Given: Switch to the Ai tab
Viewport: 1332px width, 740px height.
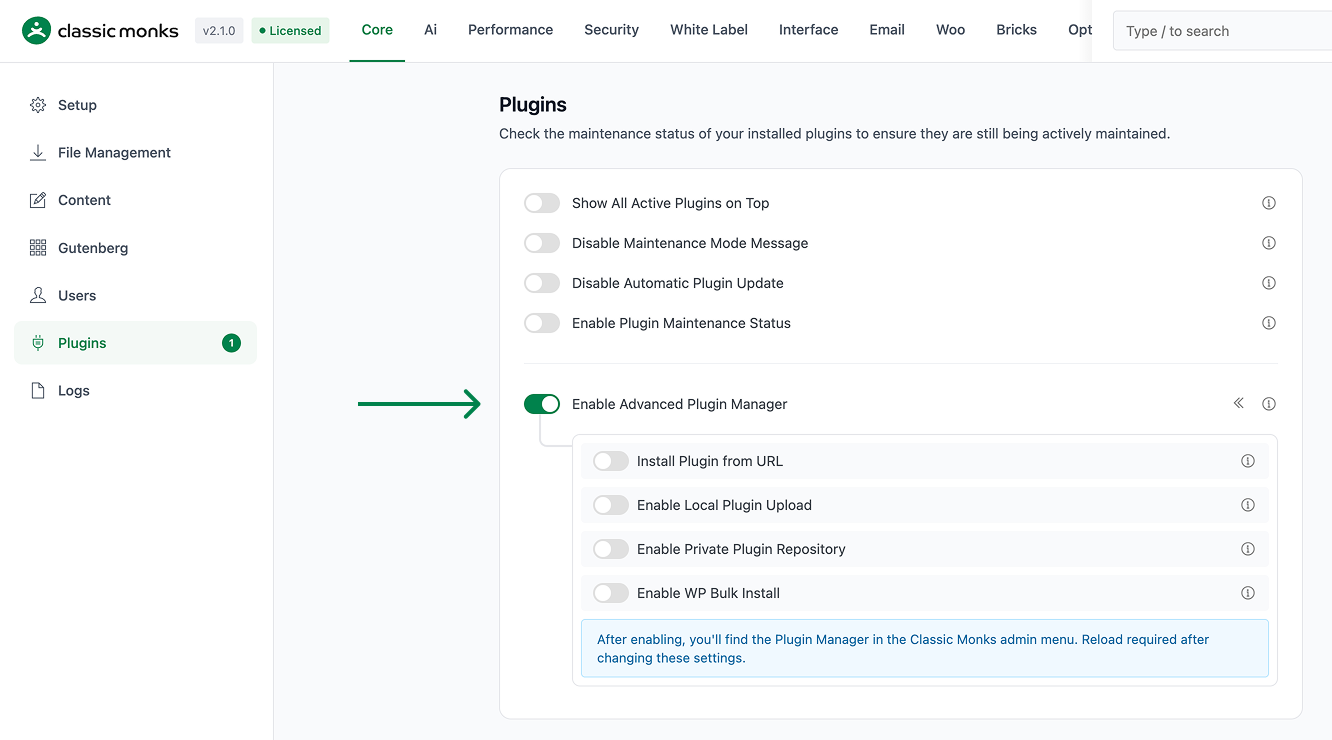Looking at the screenshot, I should tap(430, 30).
